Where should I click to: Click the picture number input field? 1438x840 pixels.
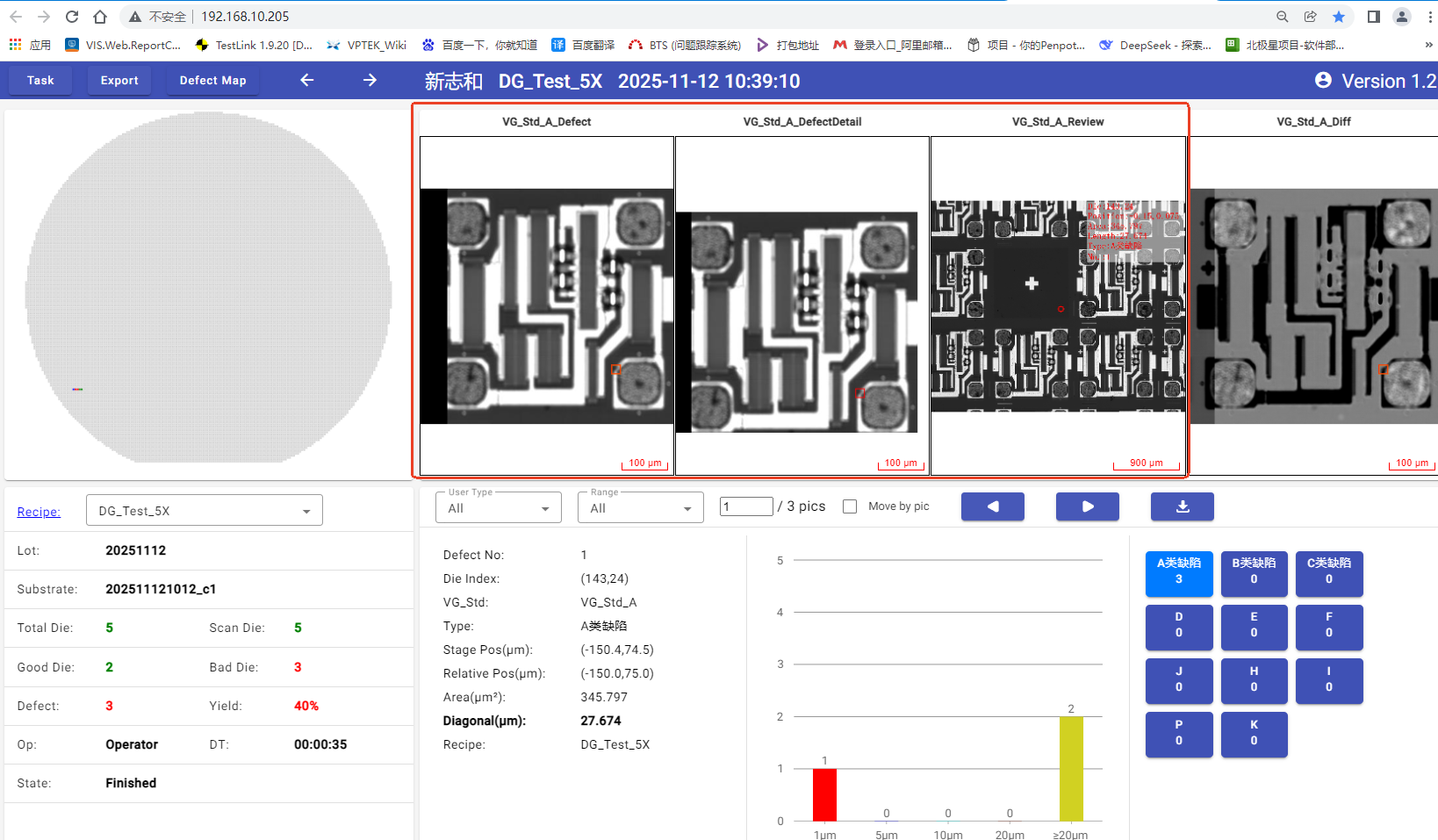(x=745, y=506)
